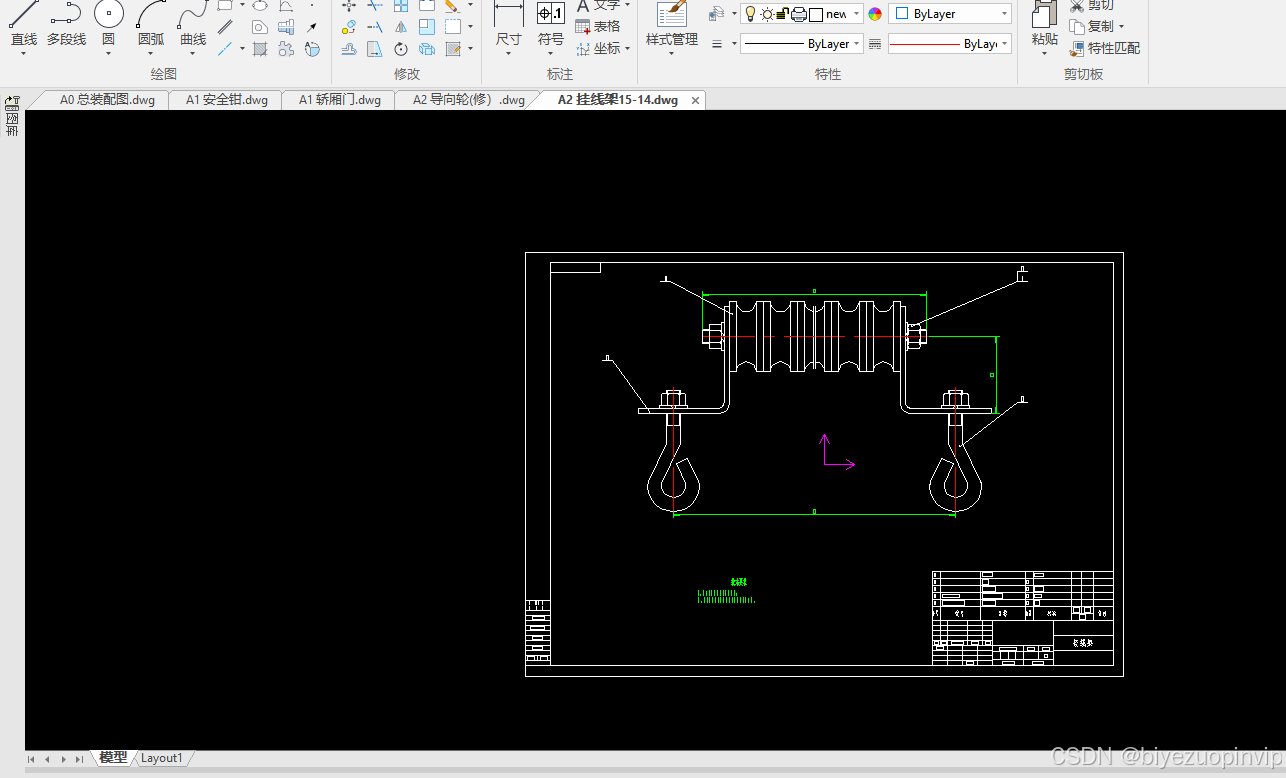Click the lineweight lines icon
The height and width of the screenshot is (778, 1286).
(717, 44)
